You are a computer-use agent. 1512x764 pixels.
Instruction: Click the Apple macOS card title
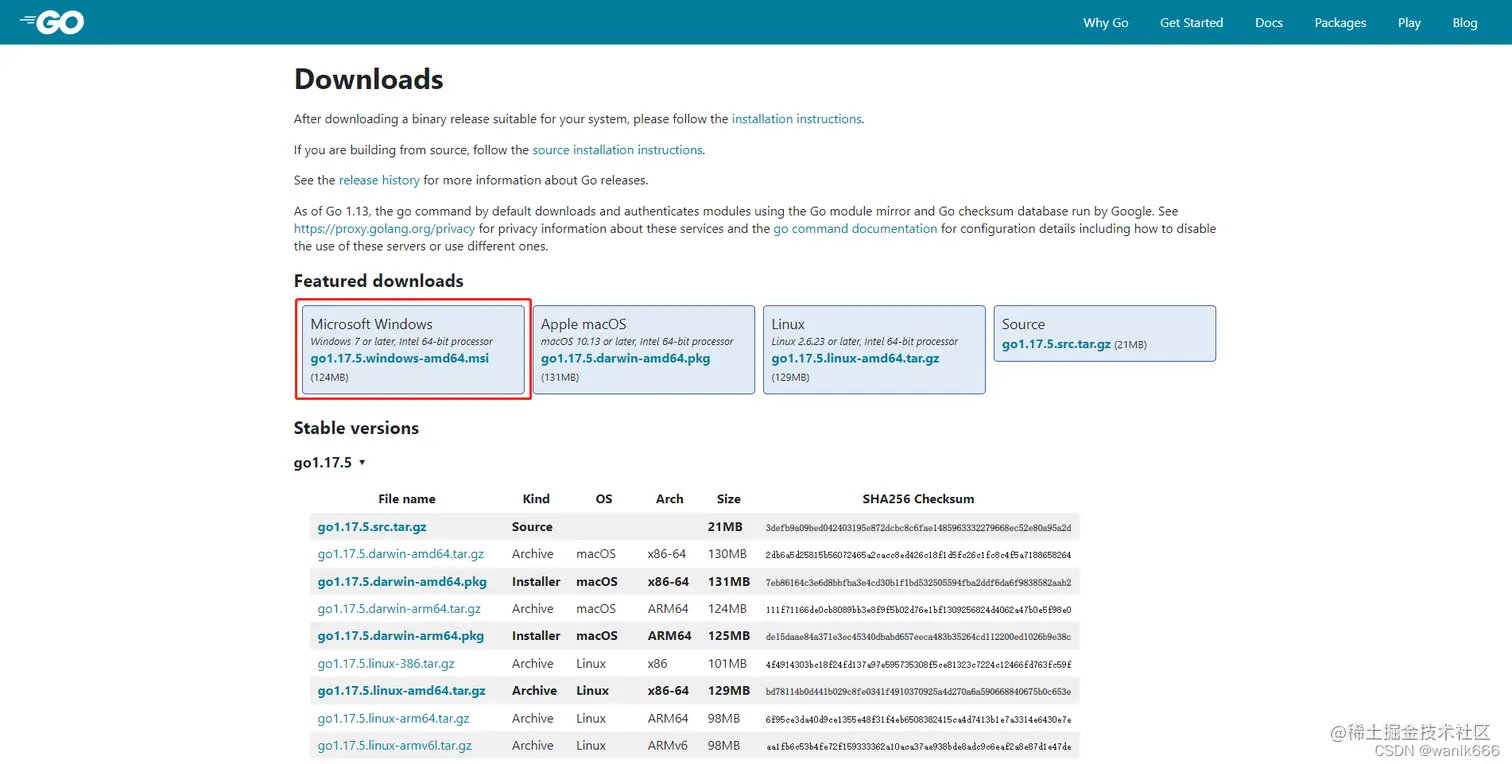(584, 324)
